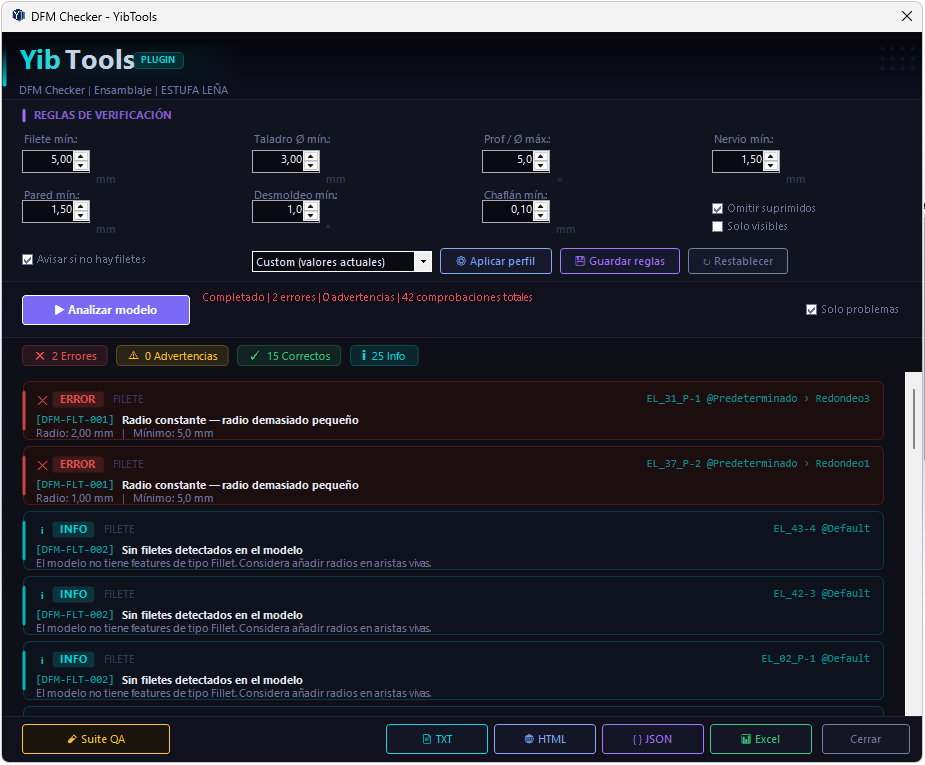Image resolution: width=925 pixels, height=765 pixels.
Task: Click the Prof / Ø máx. value field
Action: (x=509, y=161)
